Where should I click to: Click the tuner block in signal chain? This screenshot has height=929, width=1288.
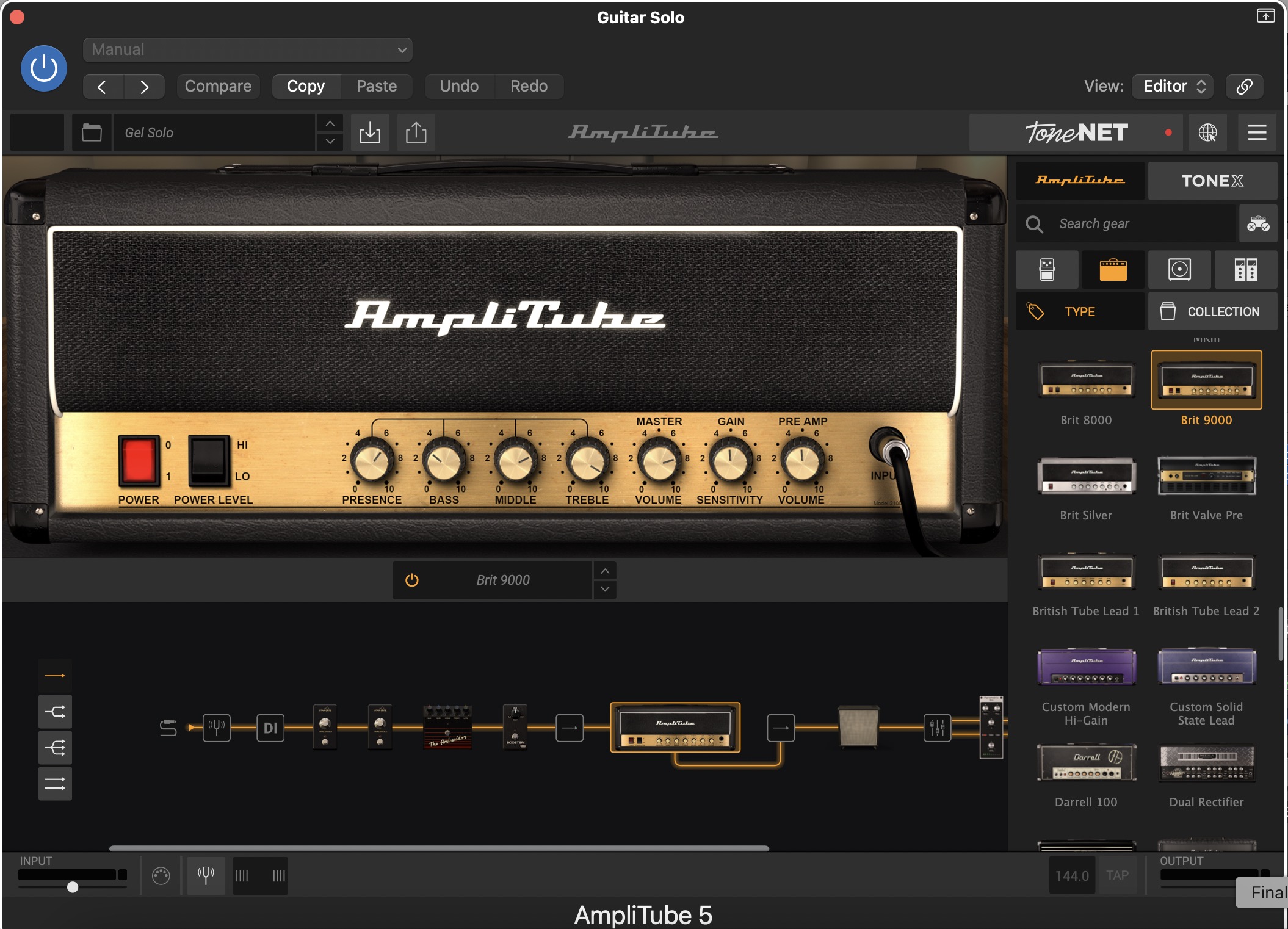216,728
